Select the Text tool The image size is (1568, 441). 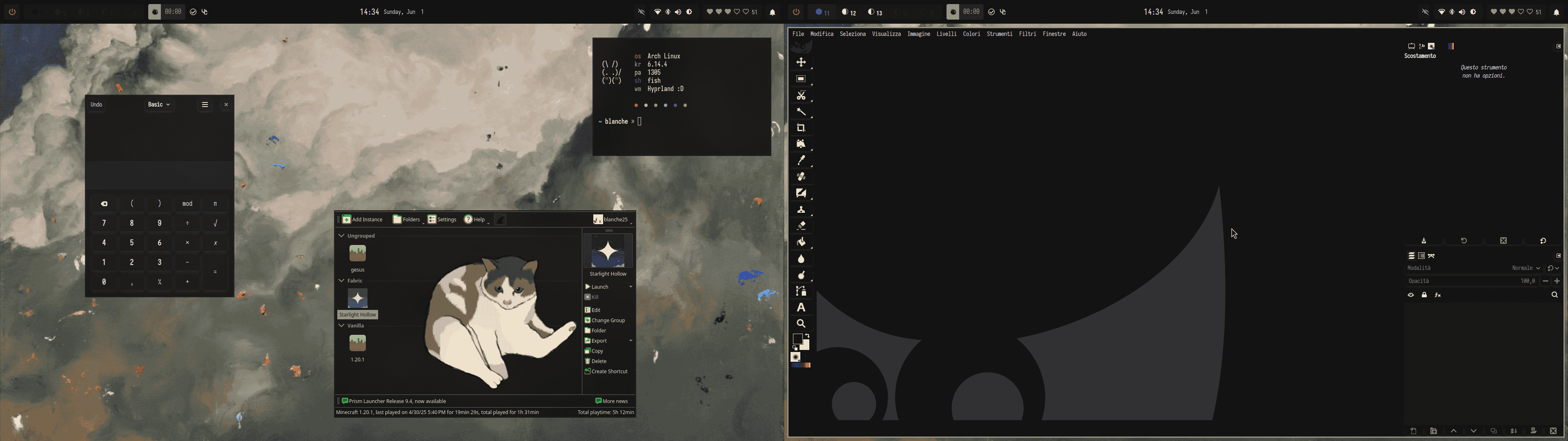(x=801, y=307)
